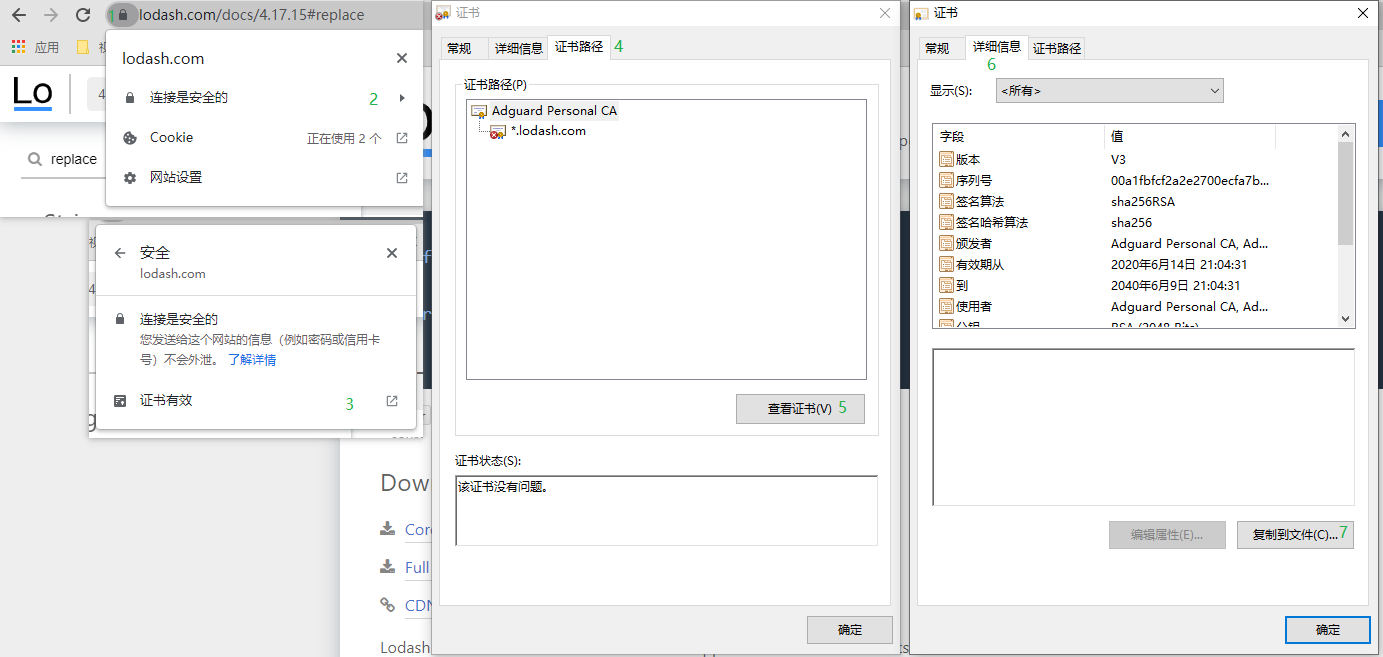Click 确定 in the right 证书 dialog
Image resolution: width=1383 pixels, height=657 pixels.
[x=1327, y=630]
